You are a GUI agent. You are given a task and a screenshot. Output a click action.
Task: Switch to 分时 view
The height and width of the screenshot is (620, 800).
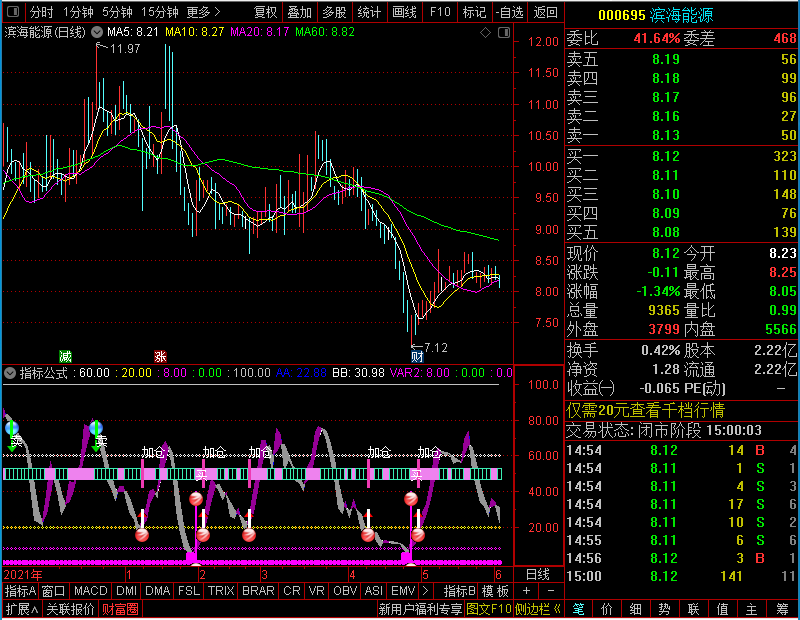[41, 12]
